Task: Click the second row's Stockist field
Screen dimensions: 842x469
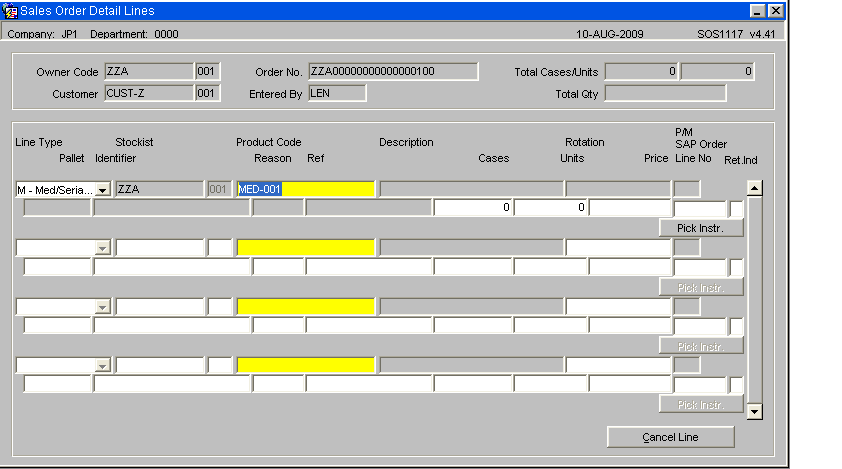Action: click(x=159, y=247)
